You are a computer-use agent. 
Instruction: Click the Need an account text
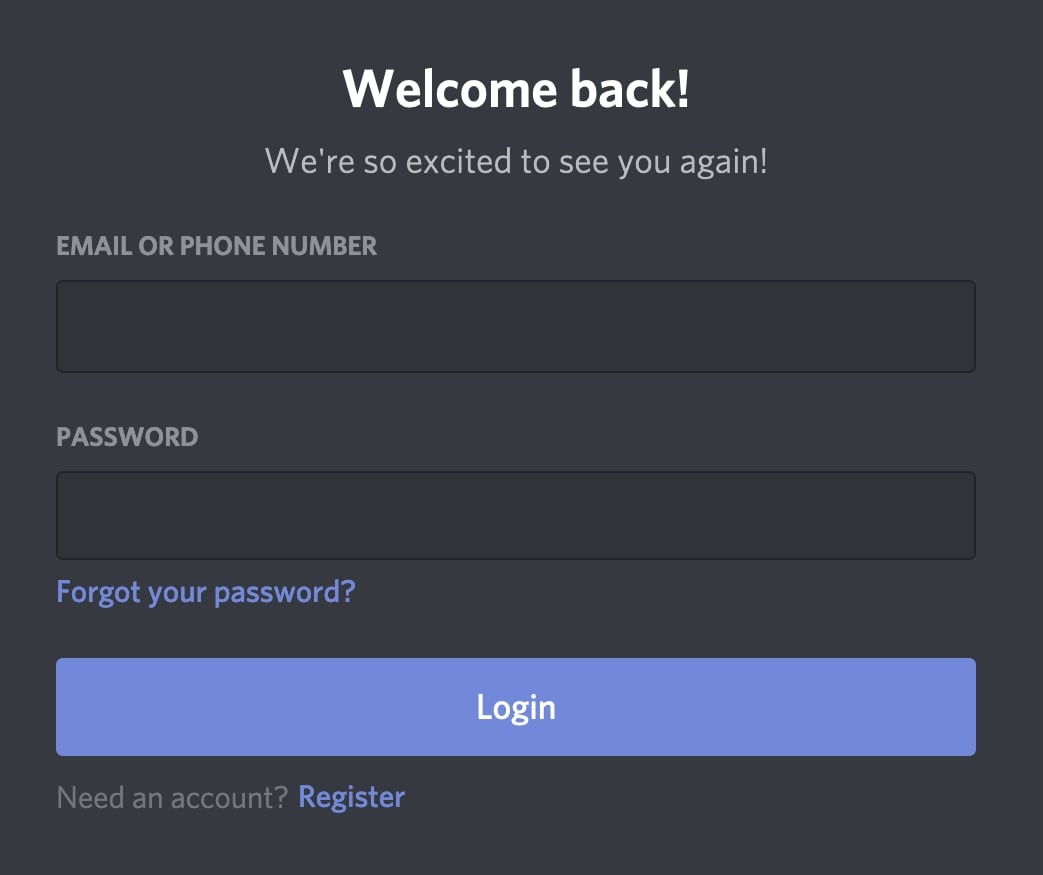[x=172, y=797]
